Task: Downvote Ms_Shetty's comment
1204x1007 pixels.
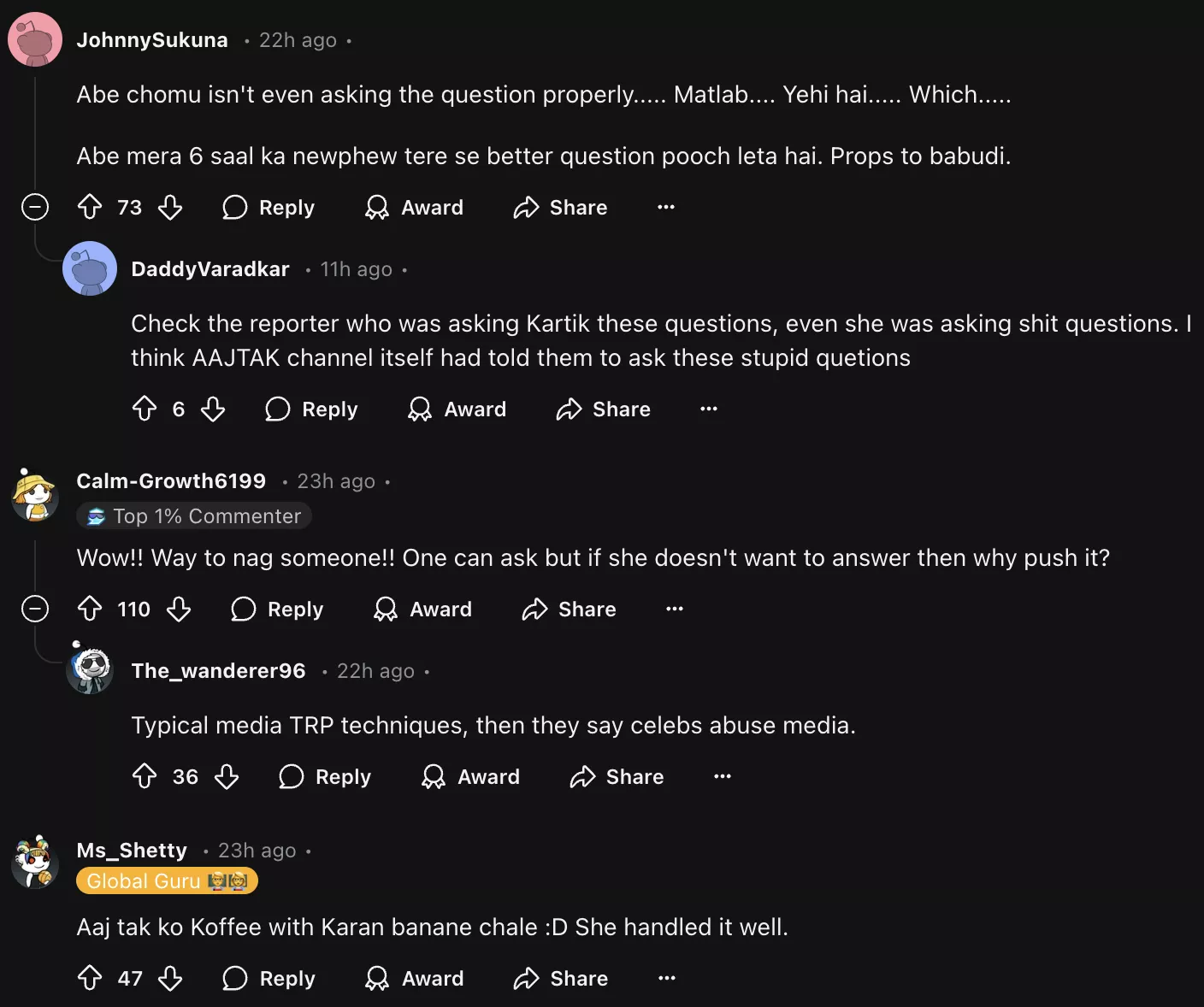Action: (x=170, y=978)
